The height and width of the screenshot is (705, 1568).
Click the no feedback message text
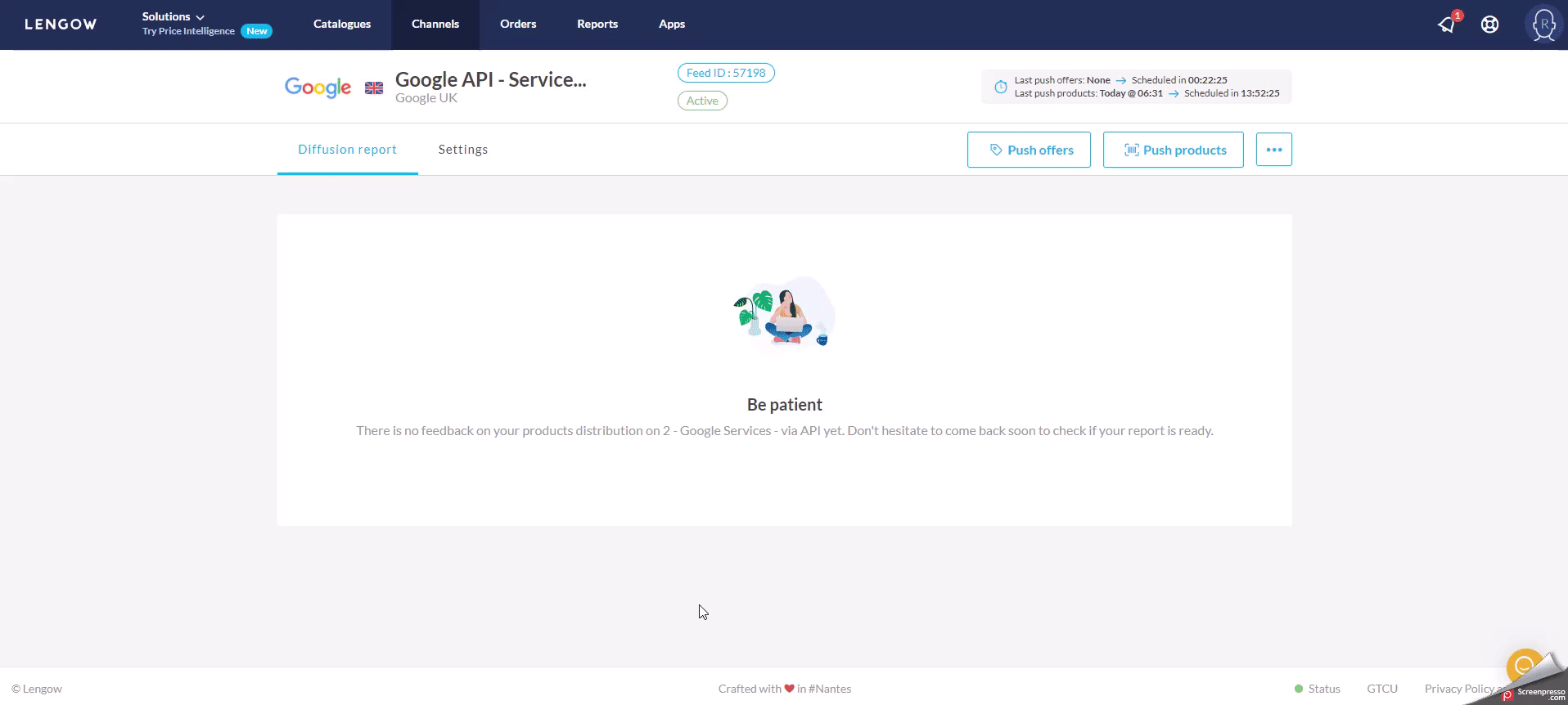pyautogui.click(x=785, y=431)
